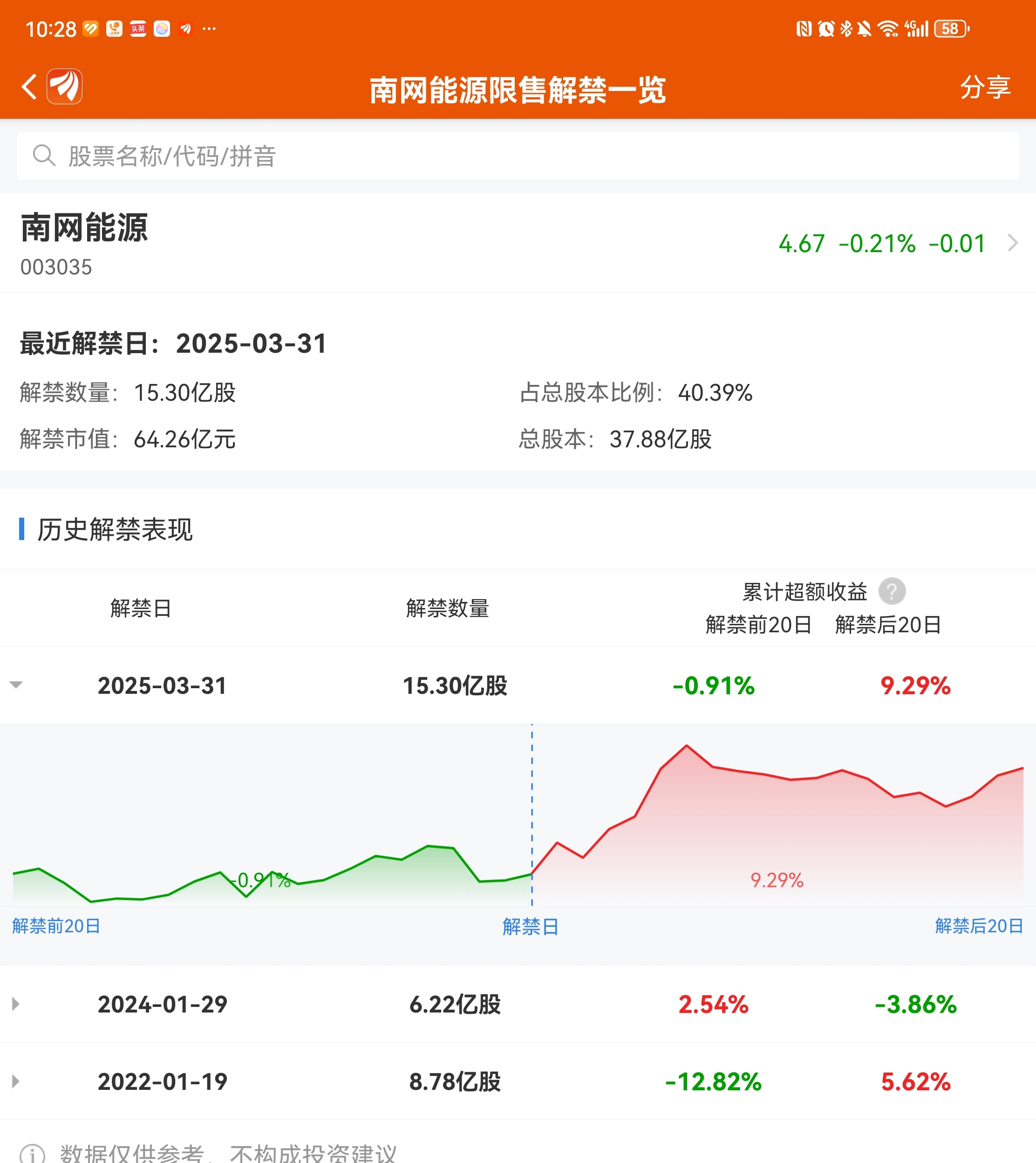Tap the 南网能源 stock name
The height and width of the screenshot is (1163, 1036).
[84, 228]
